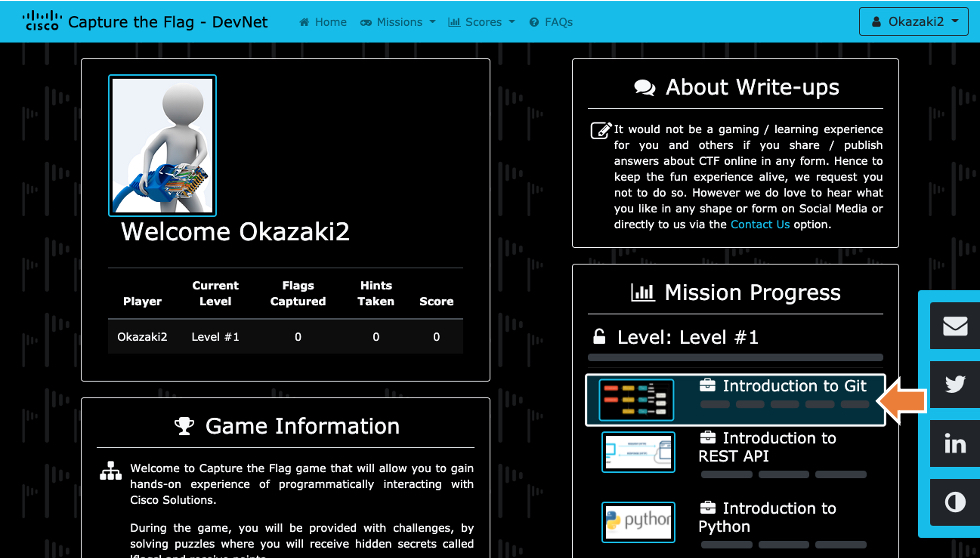
Task: Click the Level #1 progress bar
Action: [735, 357]
